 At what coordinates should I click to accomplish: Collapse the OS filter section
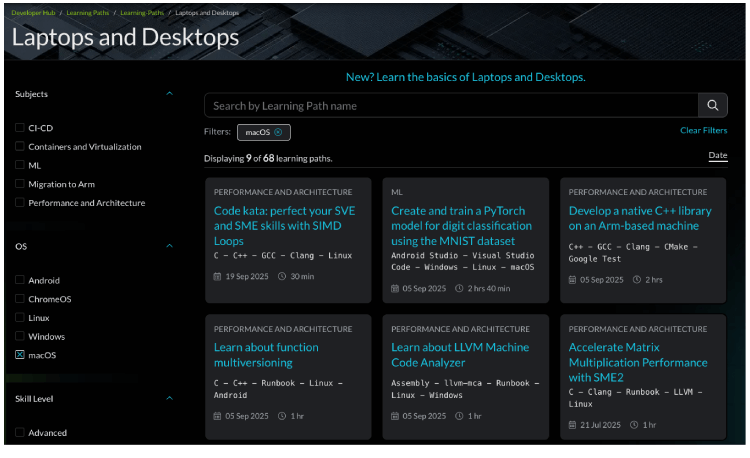[169, 246]
